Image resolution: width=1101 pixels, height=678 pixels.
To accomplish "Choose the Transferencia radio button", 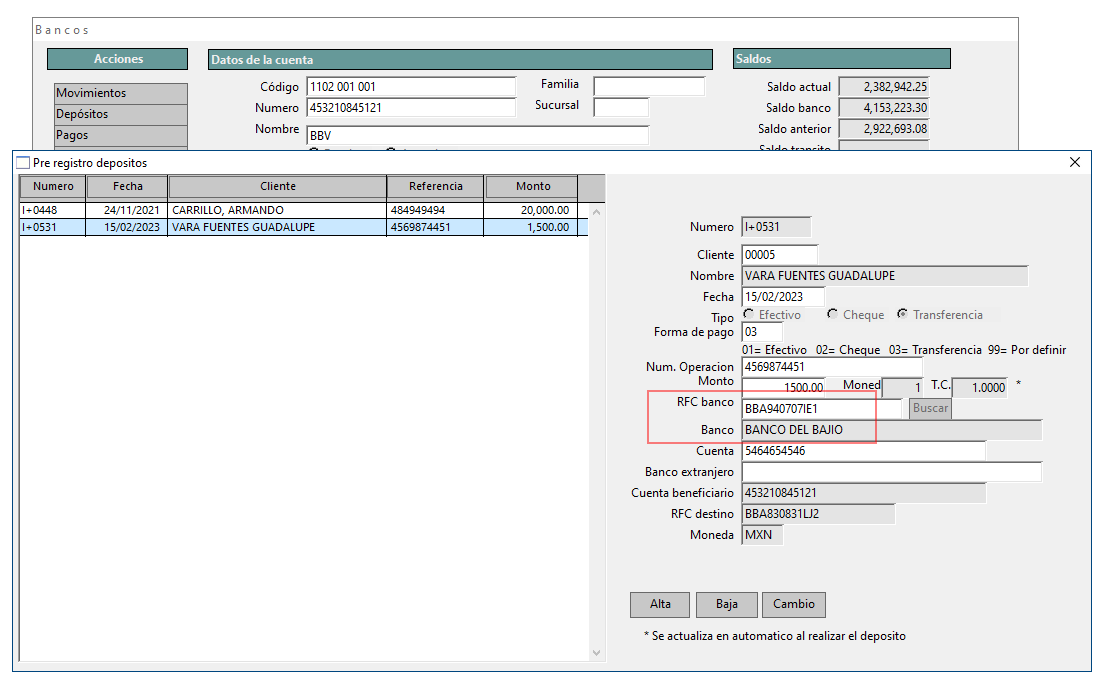I will tap(903, 314).
